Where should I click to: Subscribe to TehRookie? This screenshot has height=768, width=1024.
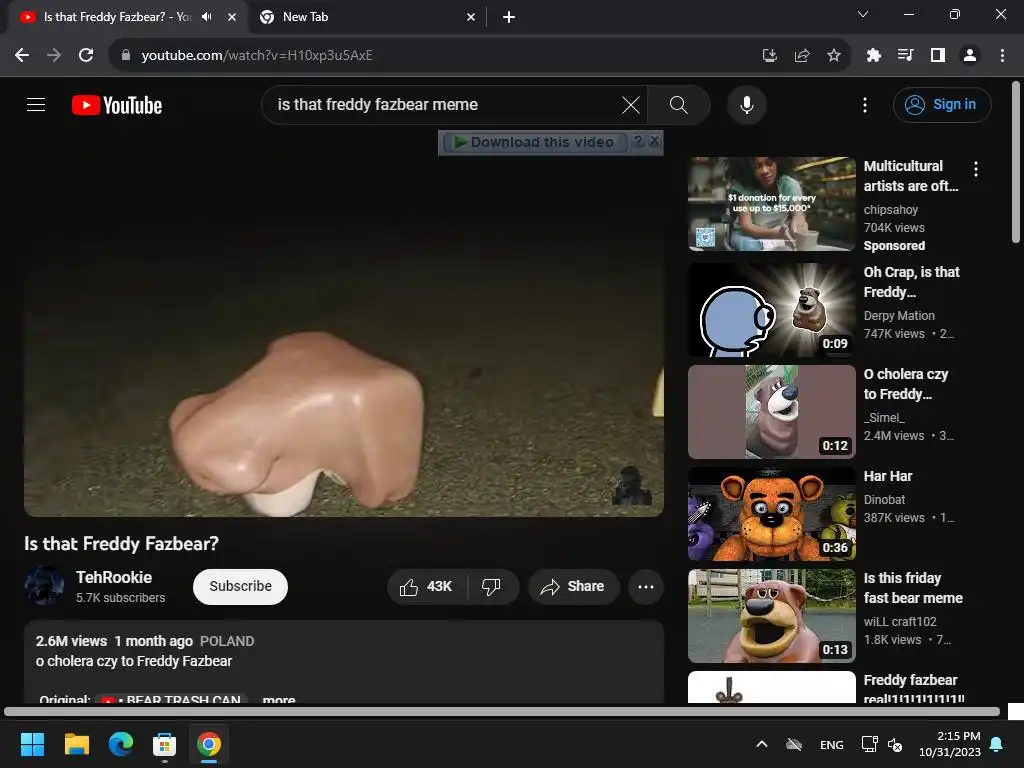240,586
